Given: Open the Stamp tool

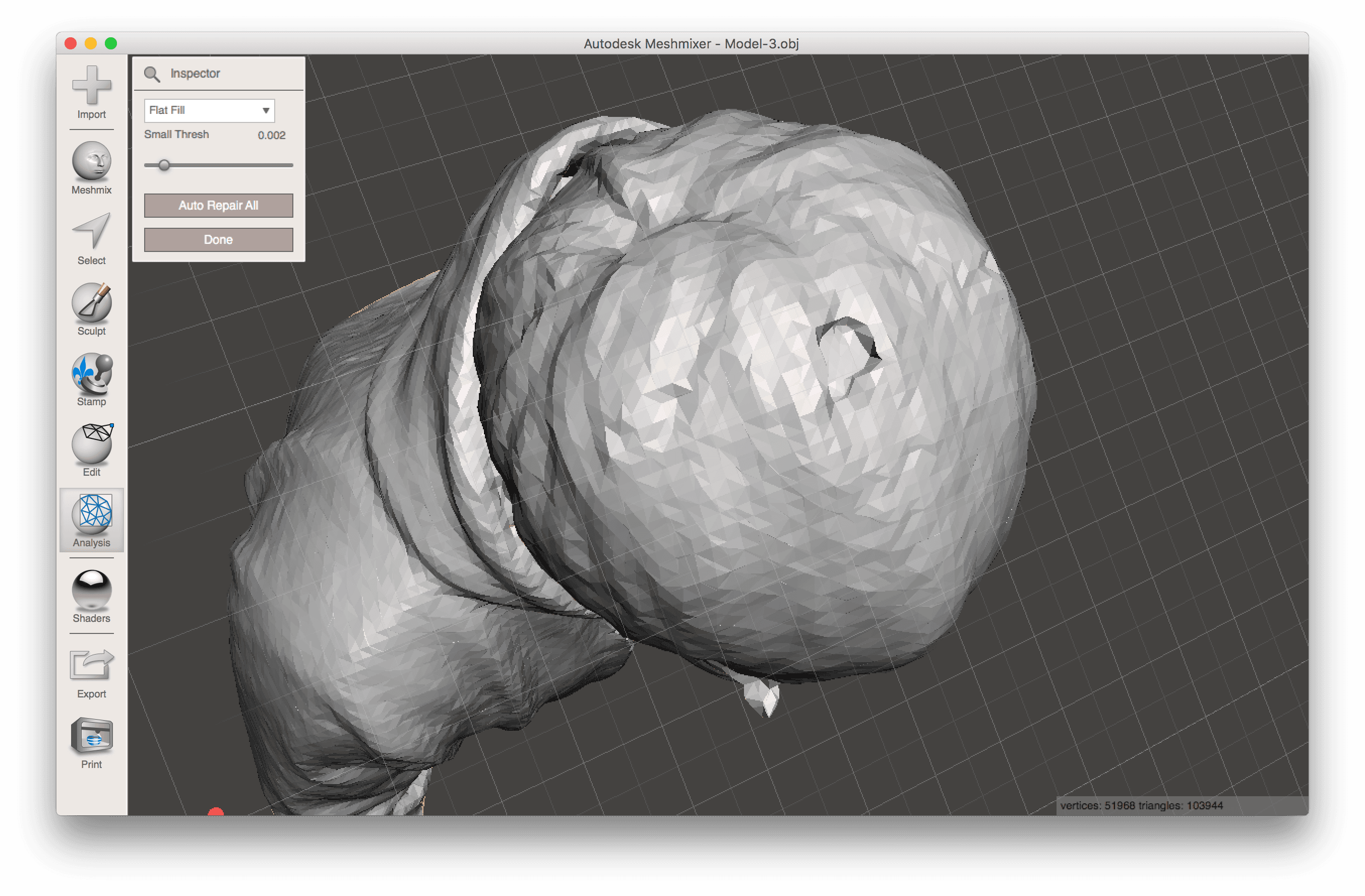Looking at the screenshot, I should tap(91, 379).
